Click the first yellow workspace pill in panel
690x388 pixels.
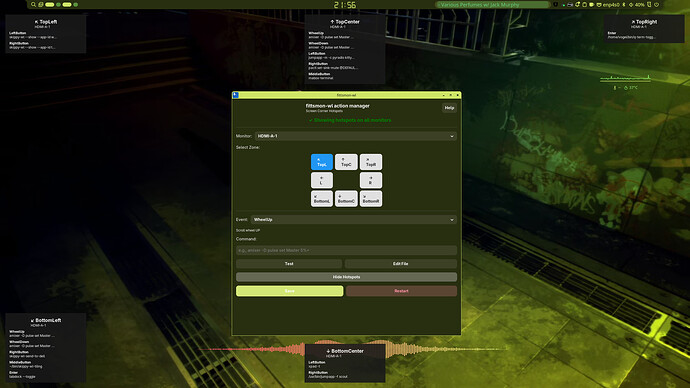tap(50, 4)
